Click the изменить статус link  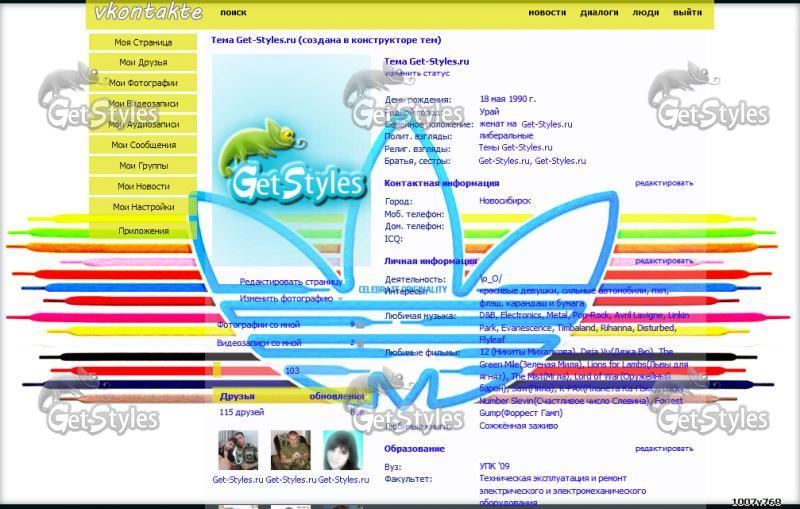click(x=417, y=74)
